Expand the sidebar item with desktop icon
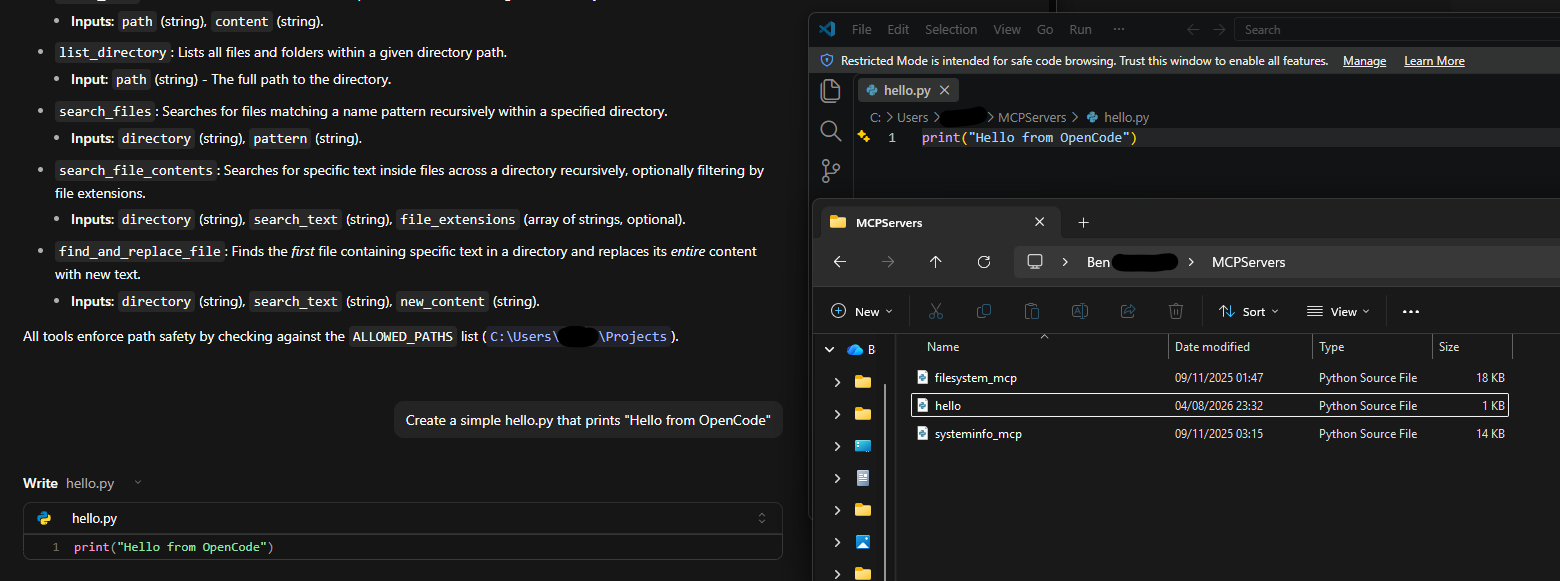1560x581 pixels. tap(837, 446)
